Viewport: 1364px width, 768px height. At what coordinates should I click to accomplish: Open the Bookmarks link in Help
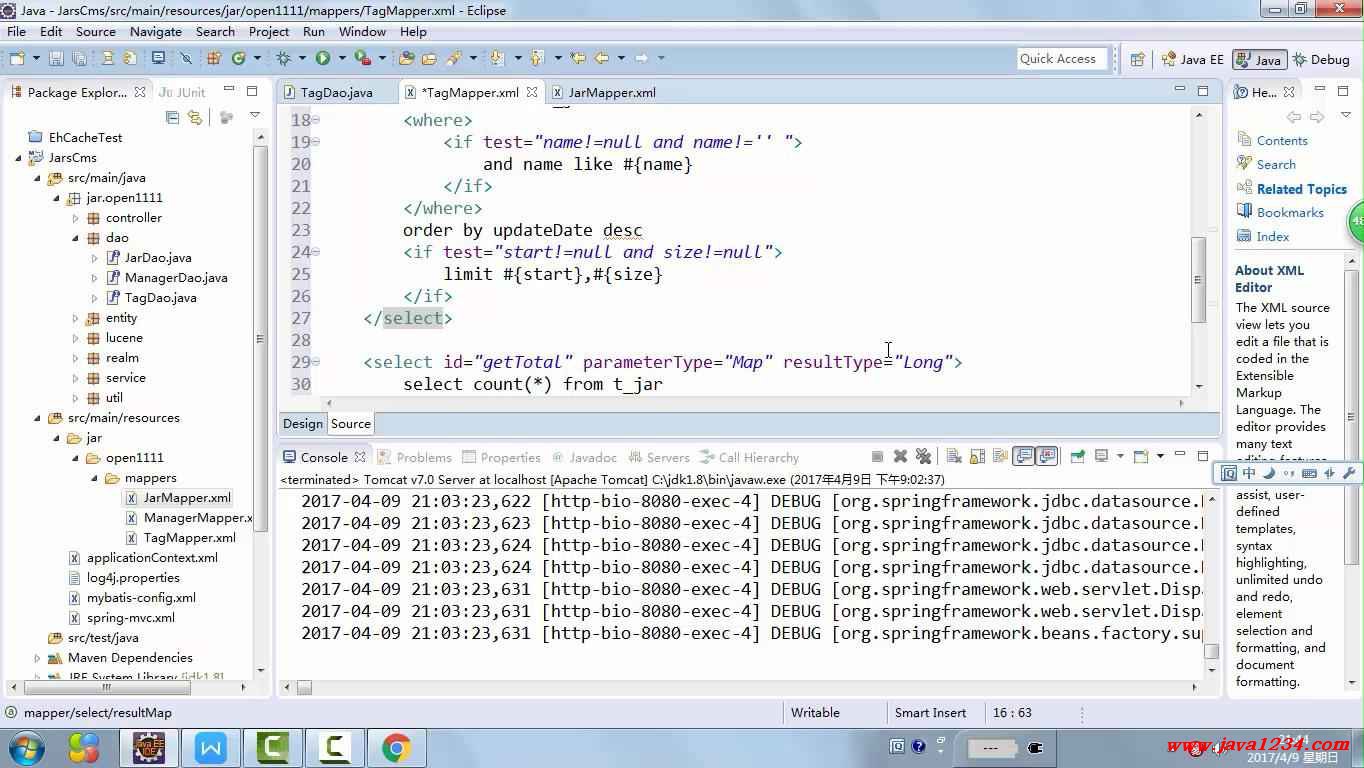click(x=1290, y=212)
